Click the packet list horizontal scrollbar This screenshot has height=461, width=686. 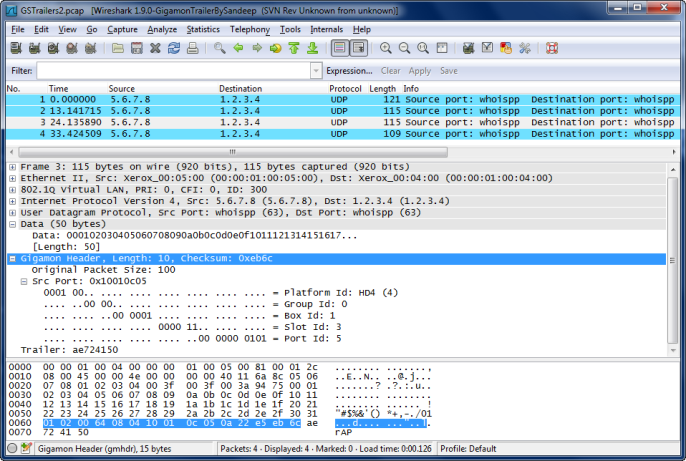point(230,151)
